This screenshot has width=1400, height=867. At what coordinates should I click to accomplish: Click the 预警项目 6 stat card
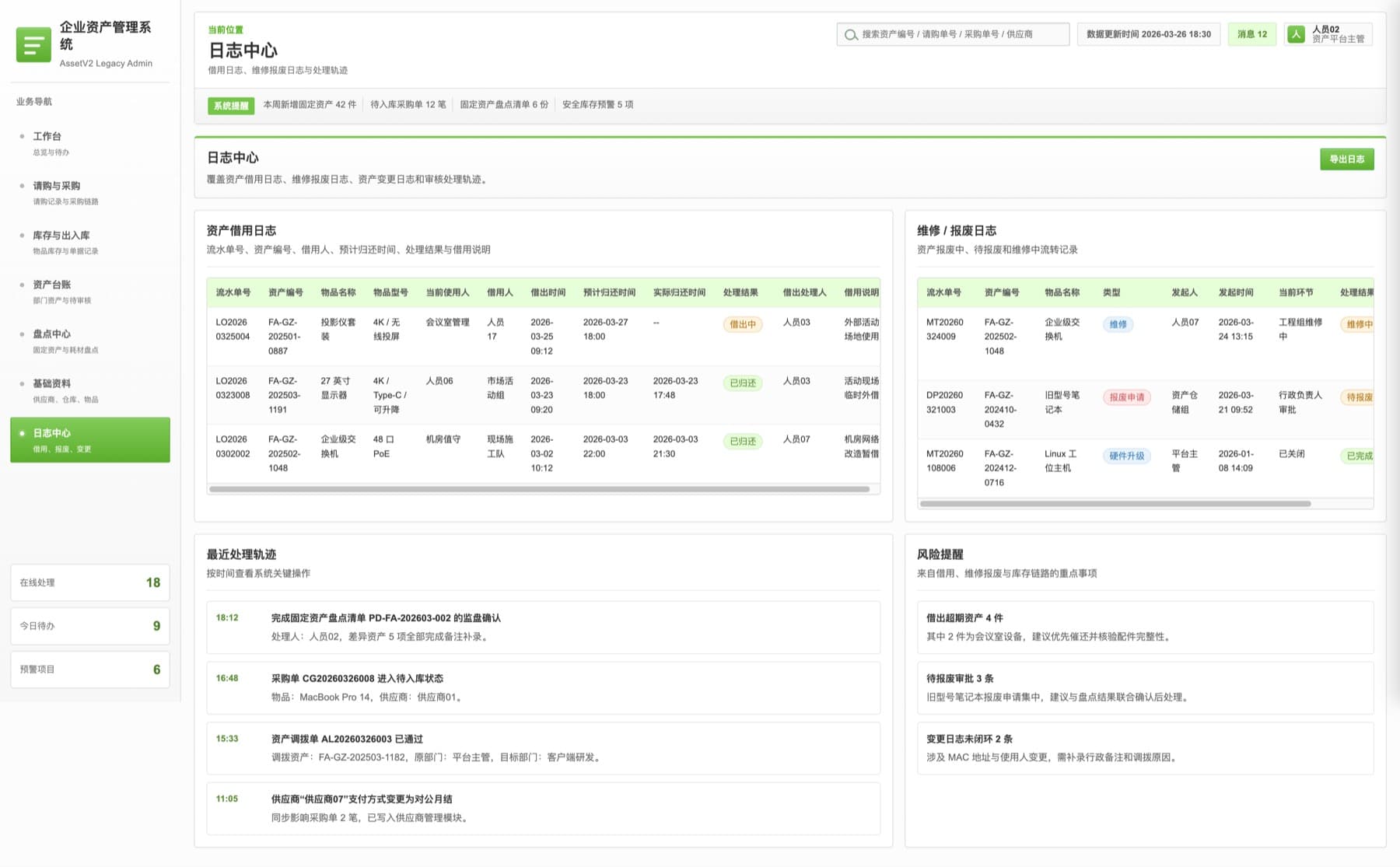(90, 669)
